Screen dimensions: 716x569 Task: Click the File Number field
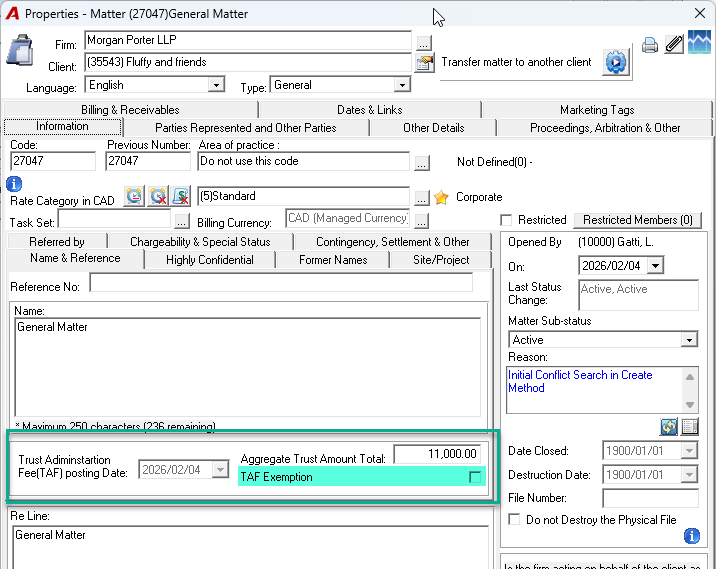[x=650, y=498]
